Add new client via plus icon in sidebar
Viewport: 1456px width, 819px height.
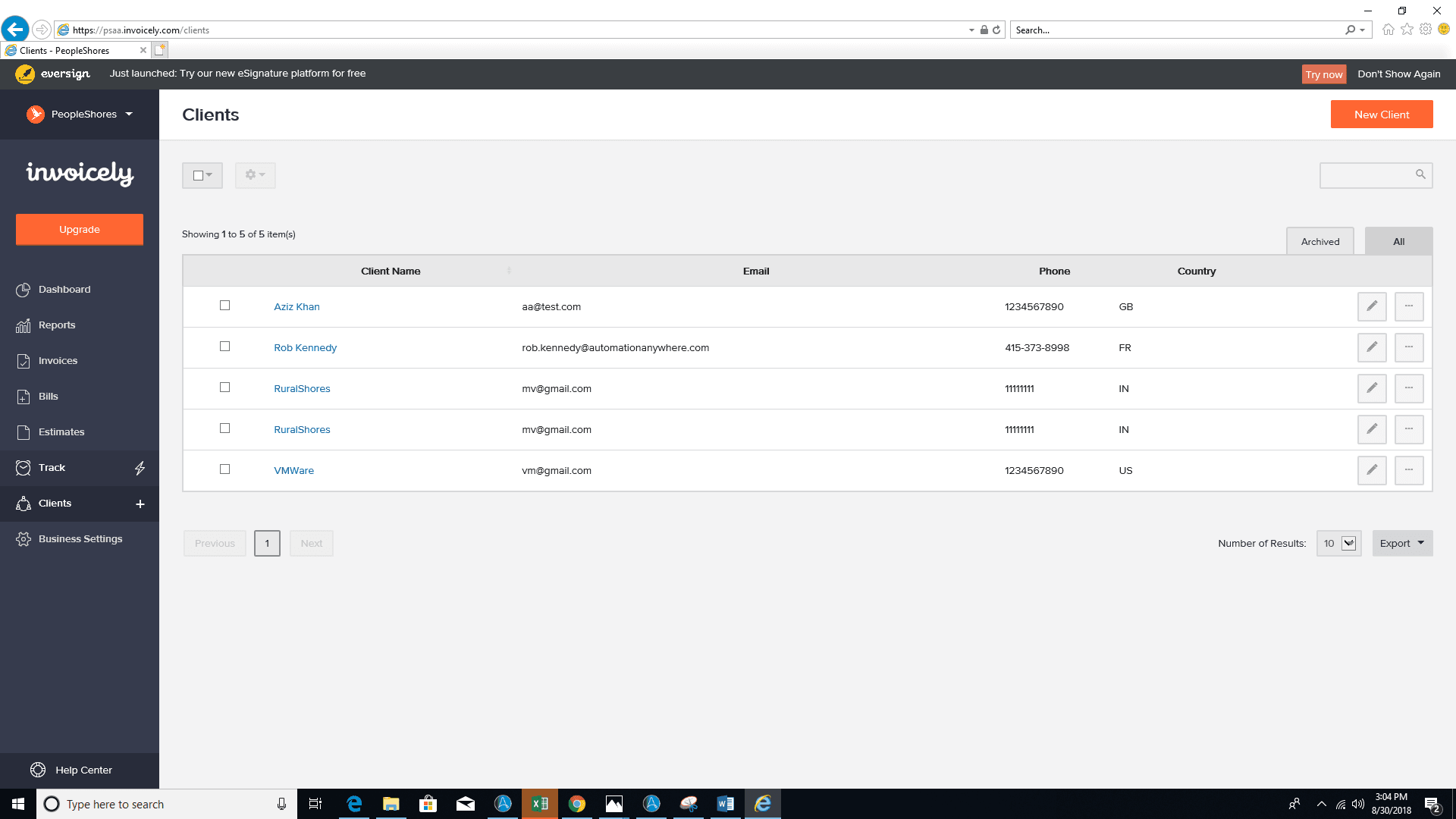140,504
